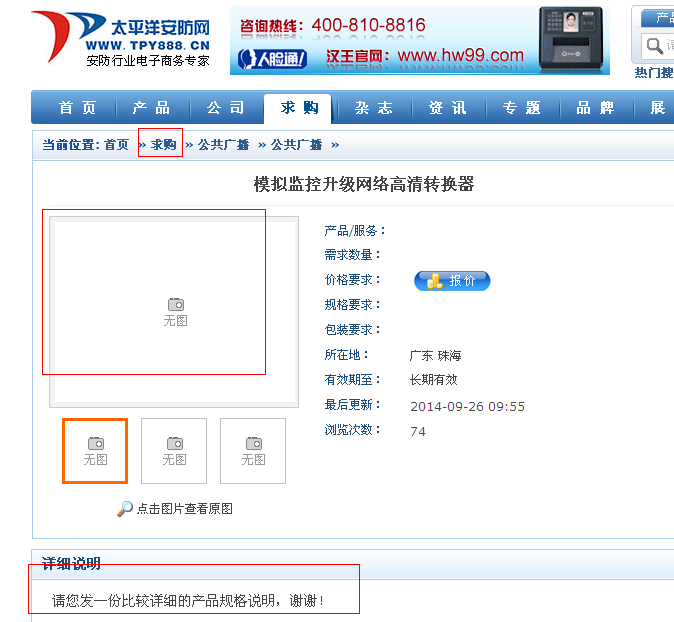Click the location value 广东 珠海
The image size is (674, 622).
click(435, 355)
